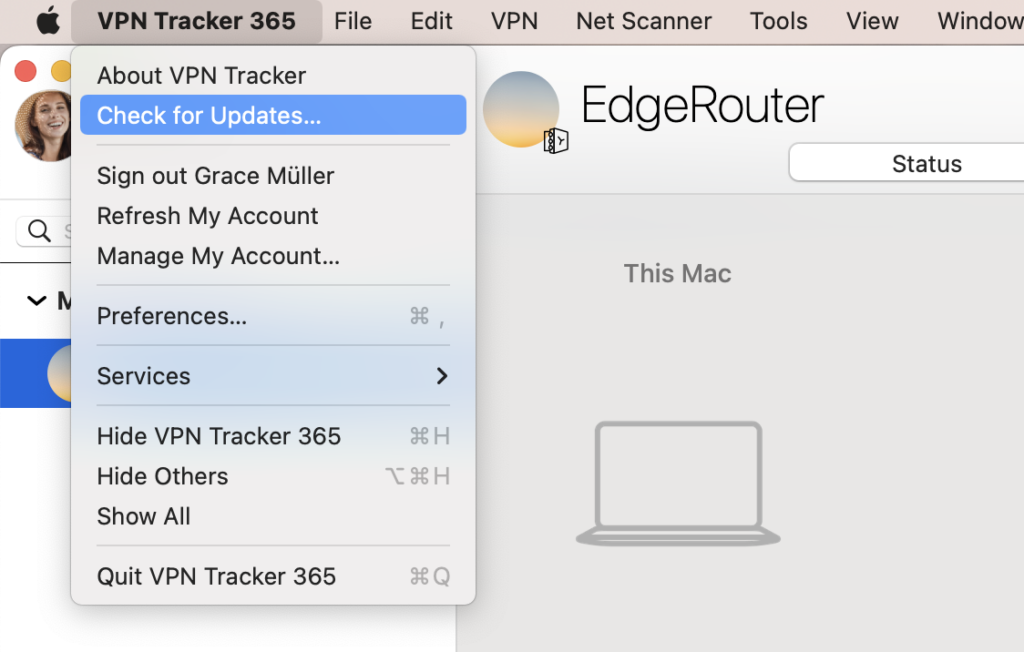Open the Tools menu
This screenshot has height=652, width=1024.
(778, 20)
